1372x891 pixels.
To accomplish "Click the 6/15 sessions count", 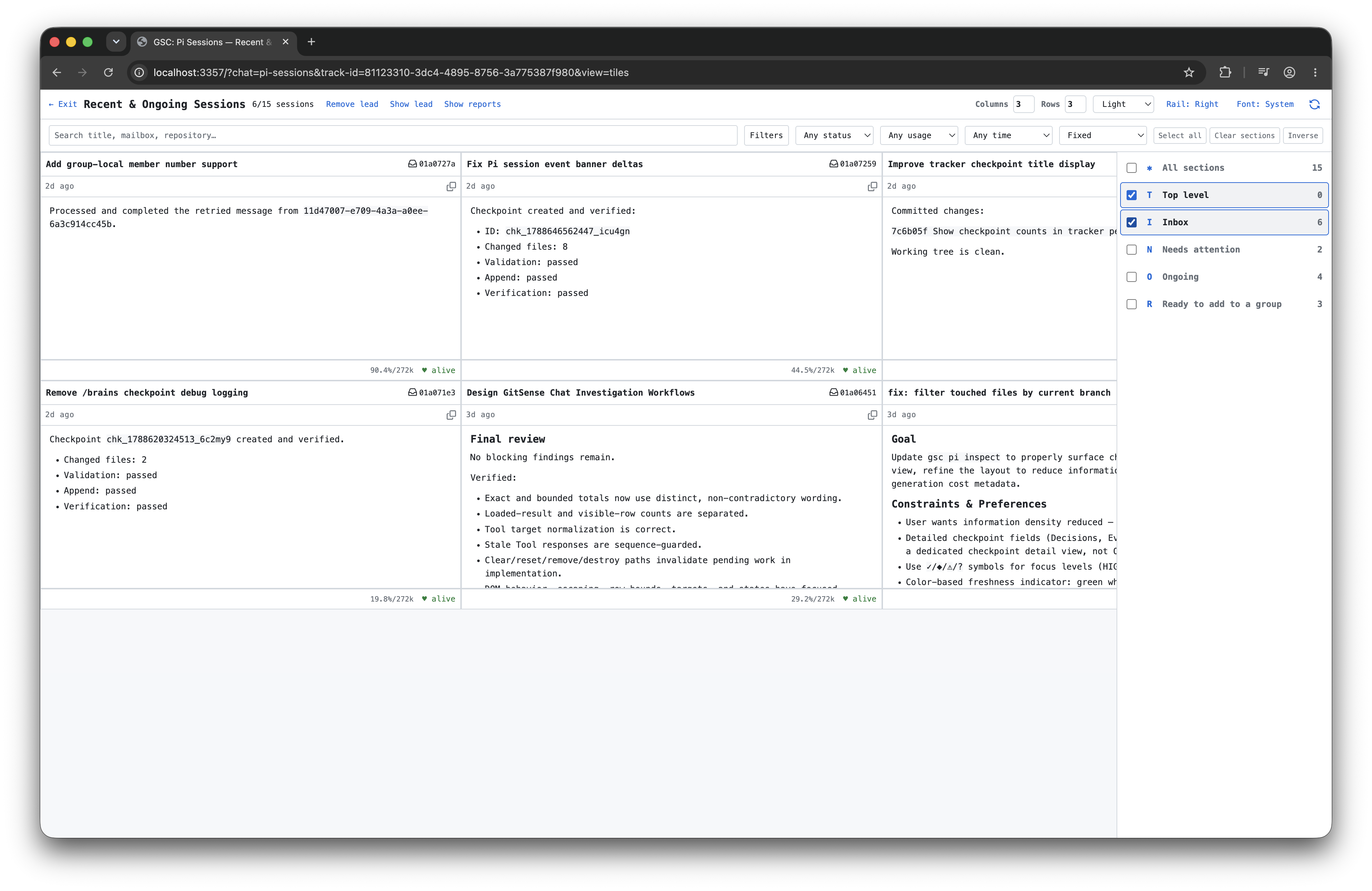I will 282,104.
